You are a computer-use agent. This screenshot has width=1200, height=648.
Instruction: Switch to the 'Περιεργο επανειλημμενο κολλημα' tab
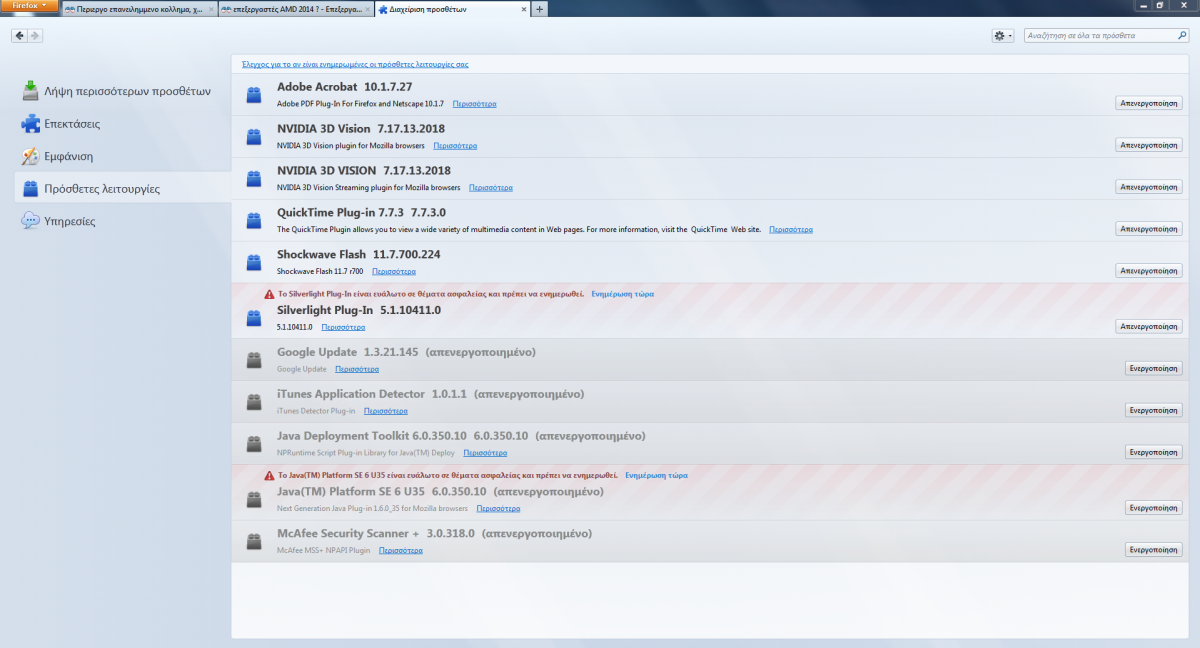(138, 9)
